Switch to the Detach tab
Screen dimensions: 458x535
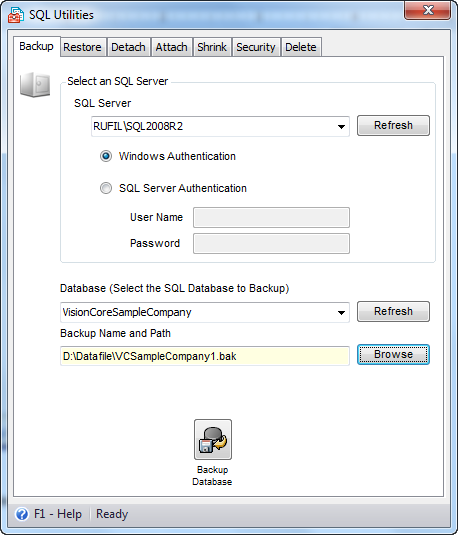click(x=128, y=47)
